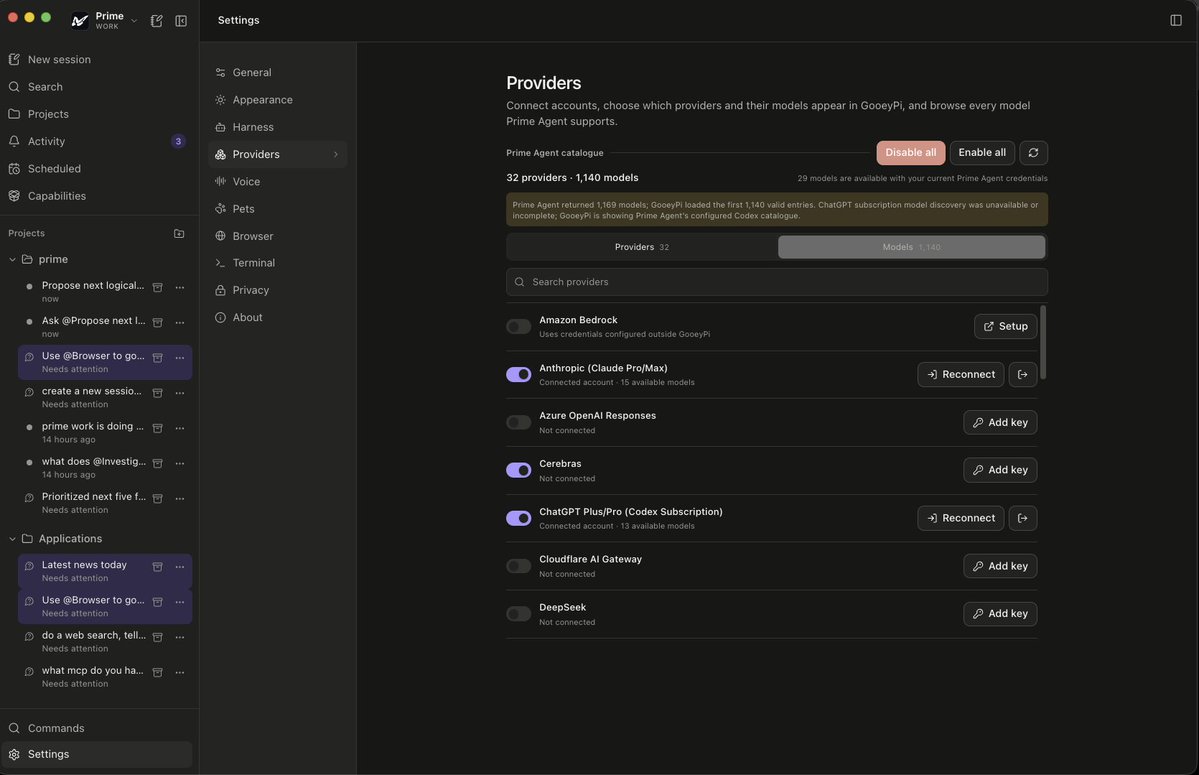Image resolution: width=1199 pixels, height=775 pixels.
Task: Open Scheduled in the sidebar
Action: (97, 168)
